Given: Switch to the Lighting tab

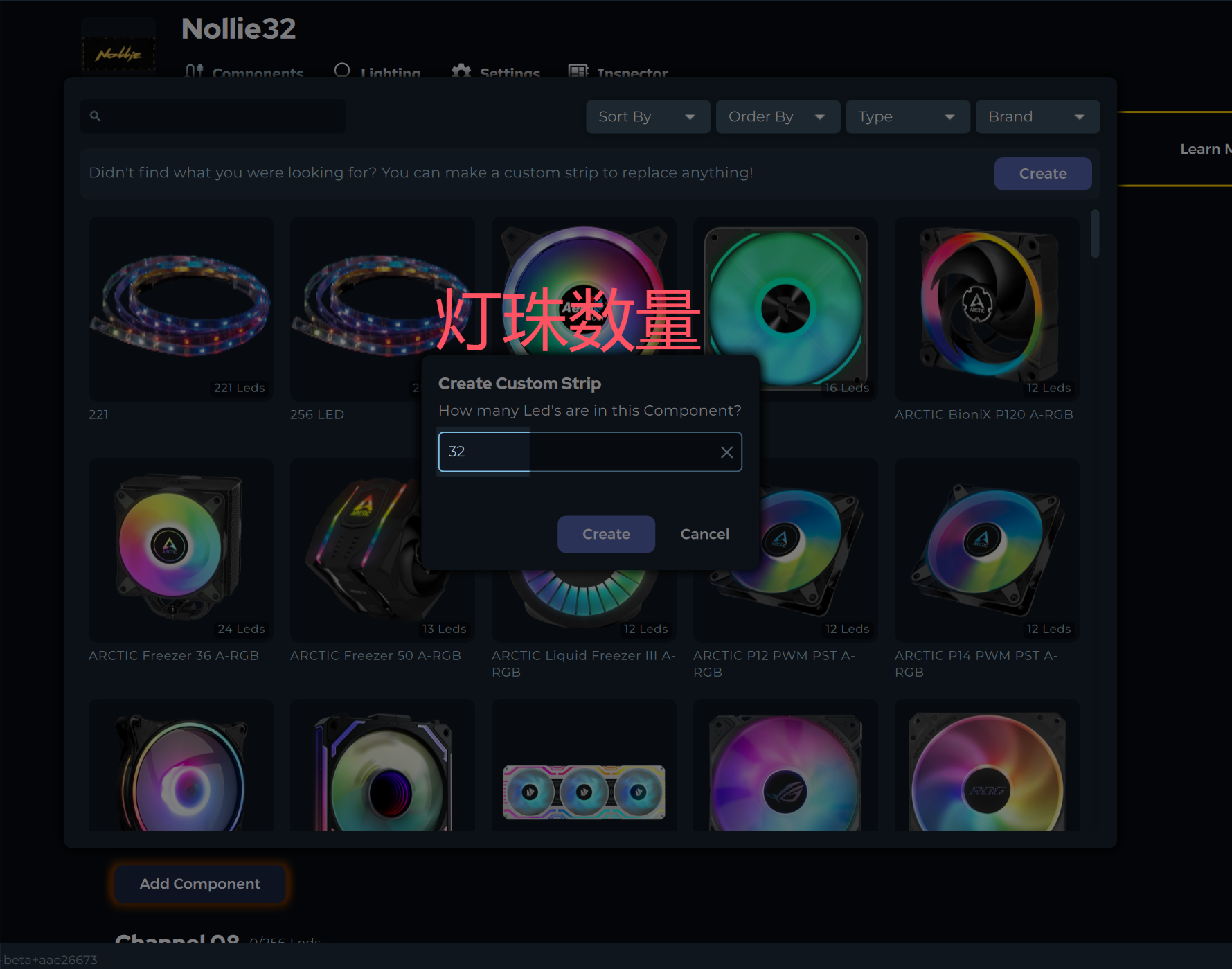Looking at the screenshot, I should pyautogui.click(x=377, y=72).
